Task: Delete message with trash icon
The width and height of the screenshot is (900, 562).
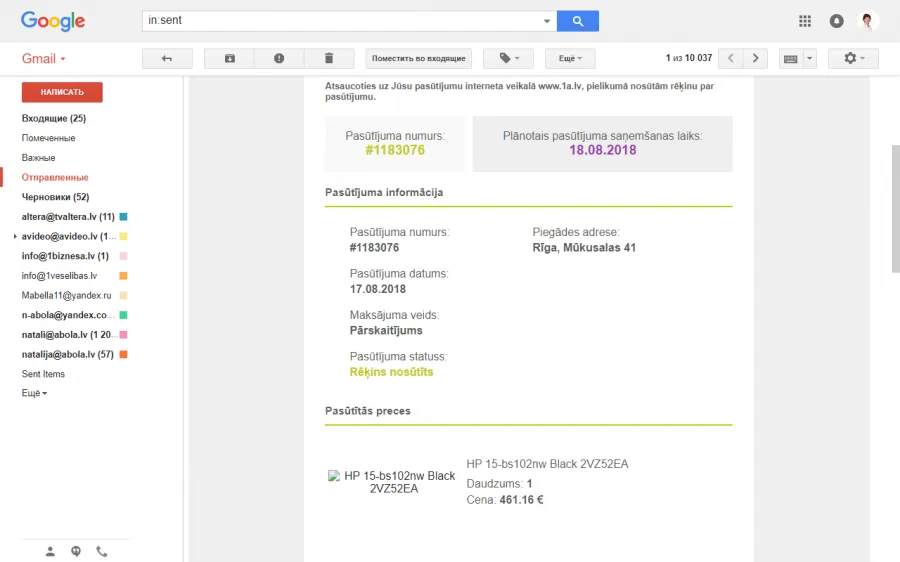Action: (329, 59)
